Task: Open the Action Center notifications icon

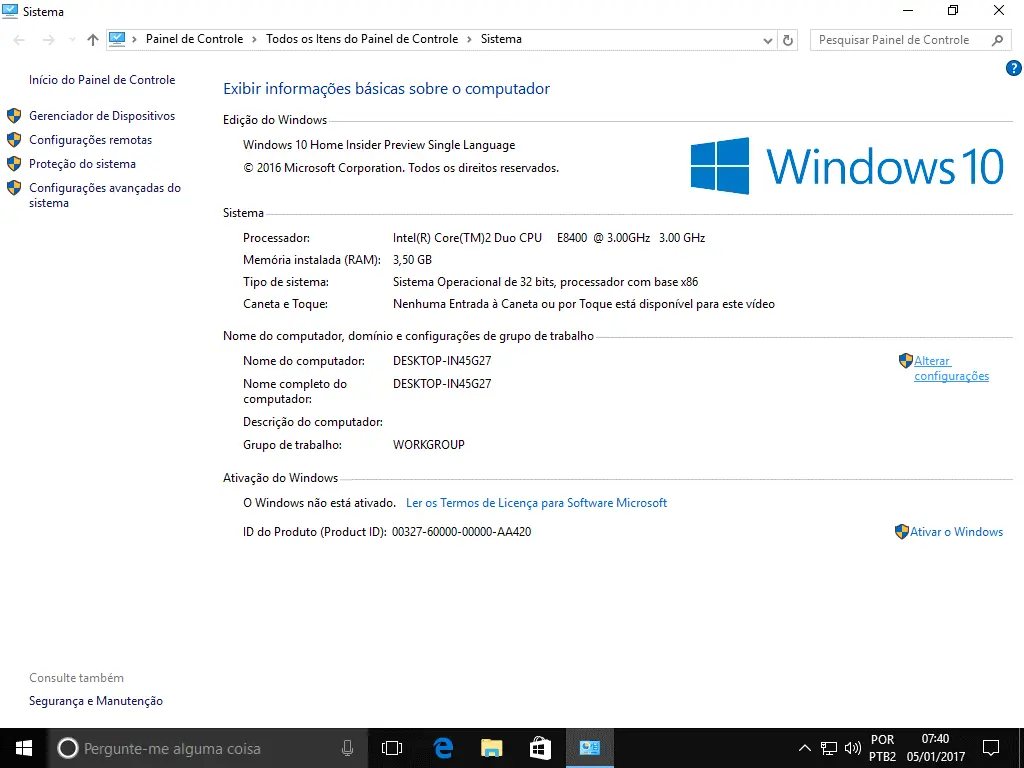Action: (x=991, y=748)
